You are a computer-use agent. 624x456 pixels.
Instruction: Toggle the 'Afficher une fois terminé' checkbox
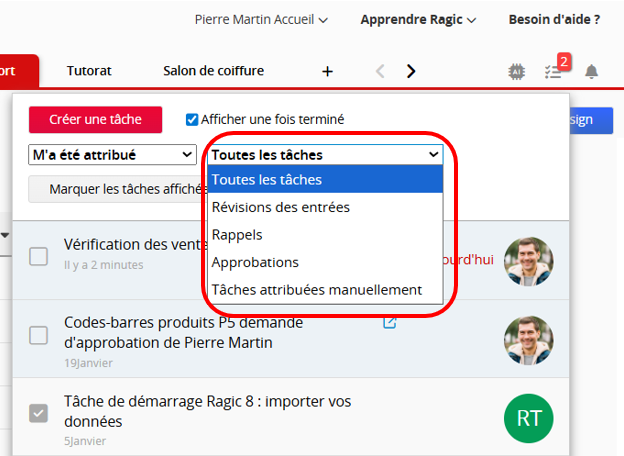[x=192, y=120]
